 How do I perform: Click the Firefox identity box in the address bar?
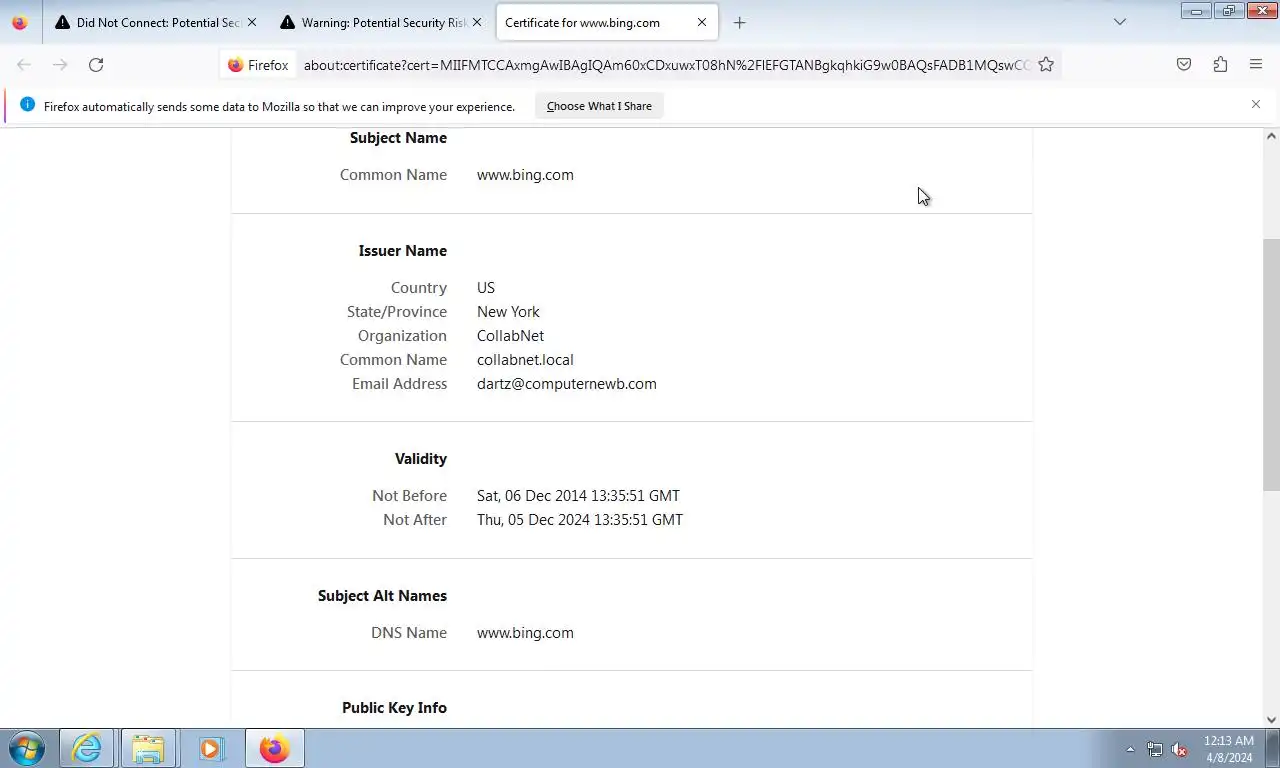(259, 65)
